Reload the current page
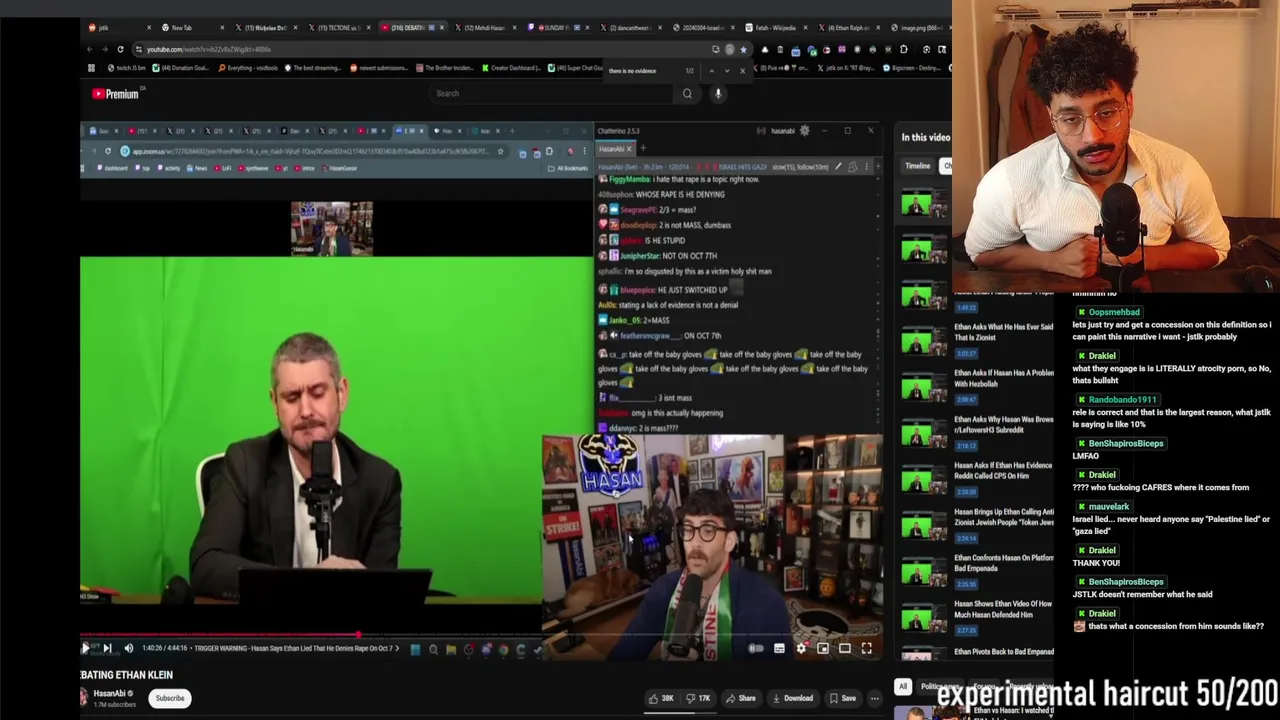The width and height of the screenshot is (1280, 720). (120, 49)
